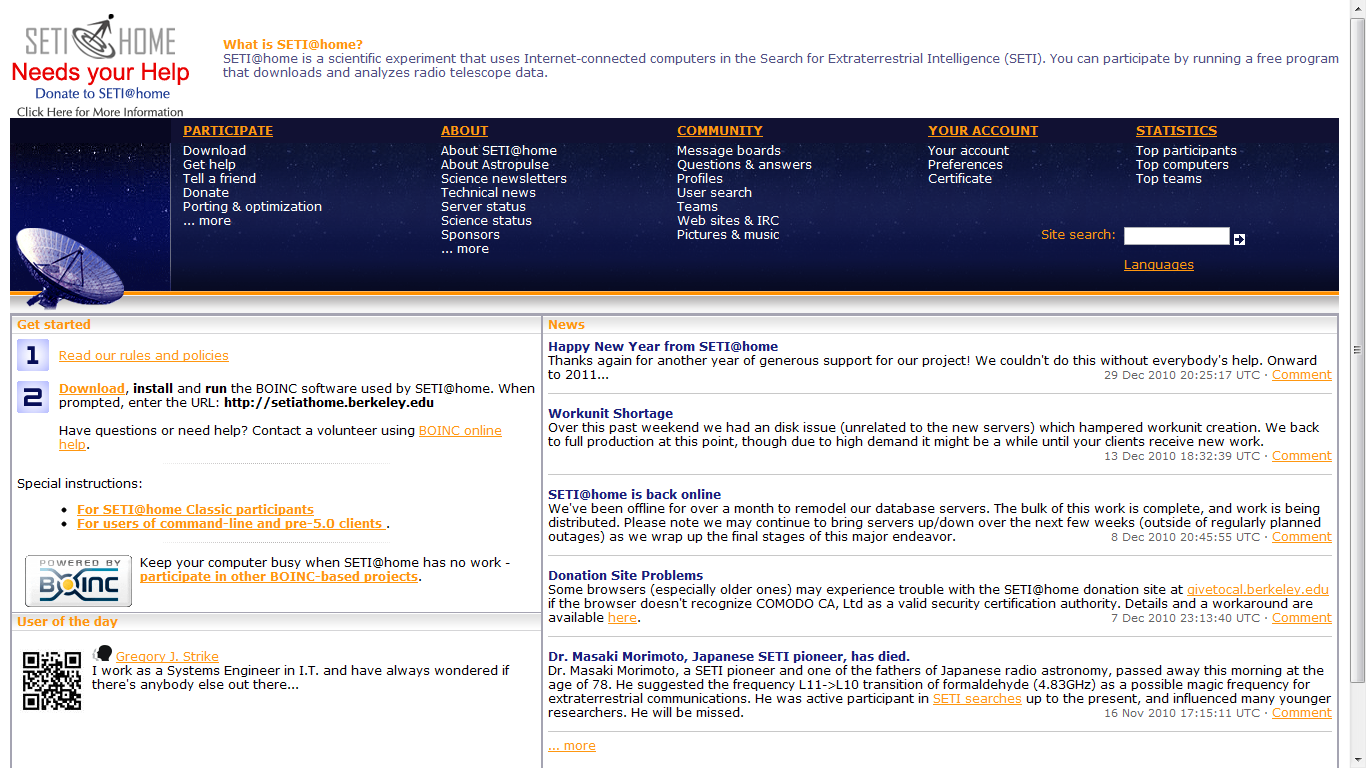Open Read our rules and policies
Image resolution: width=1366 pixels, height=768 pixels.
143,356
